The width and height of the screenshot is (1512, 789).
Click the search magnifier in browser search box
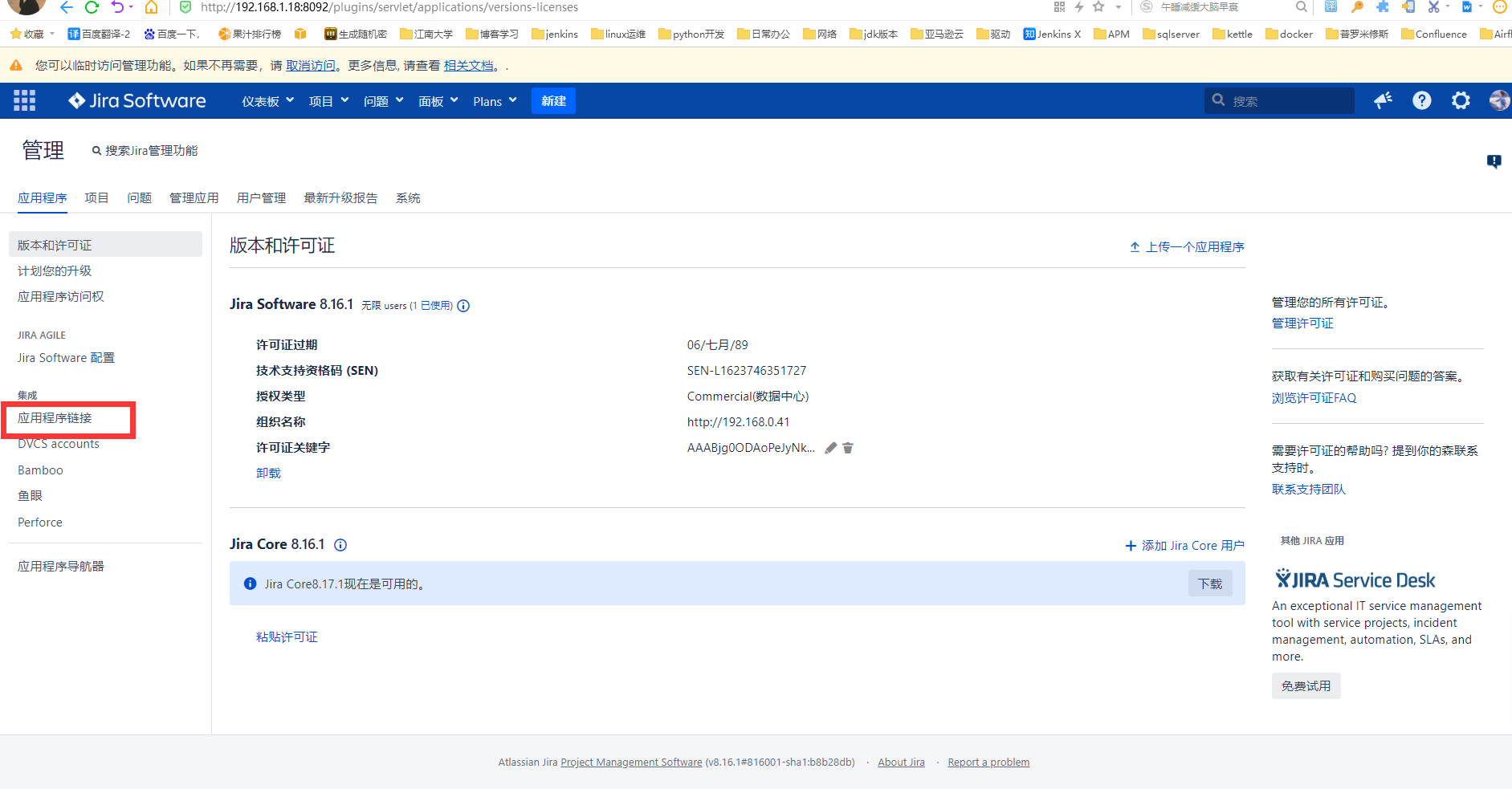click(1301, 6)
